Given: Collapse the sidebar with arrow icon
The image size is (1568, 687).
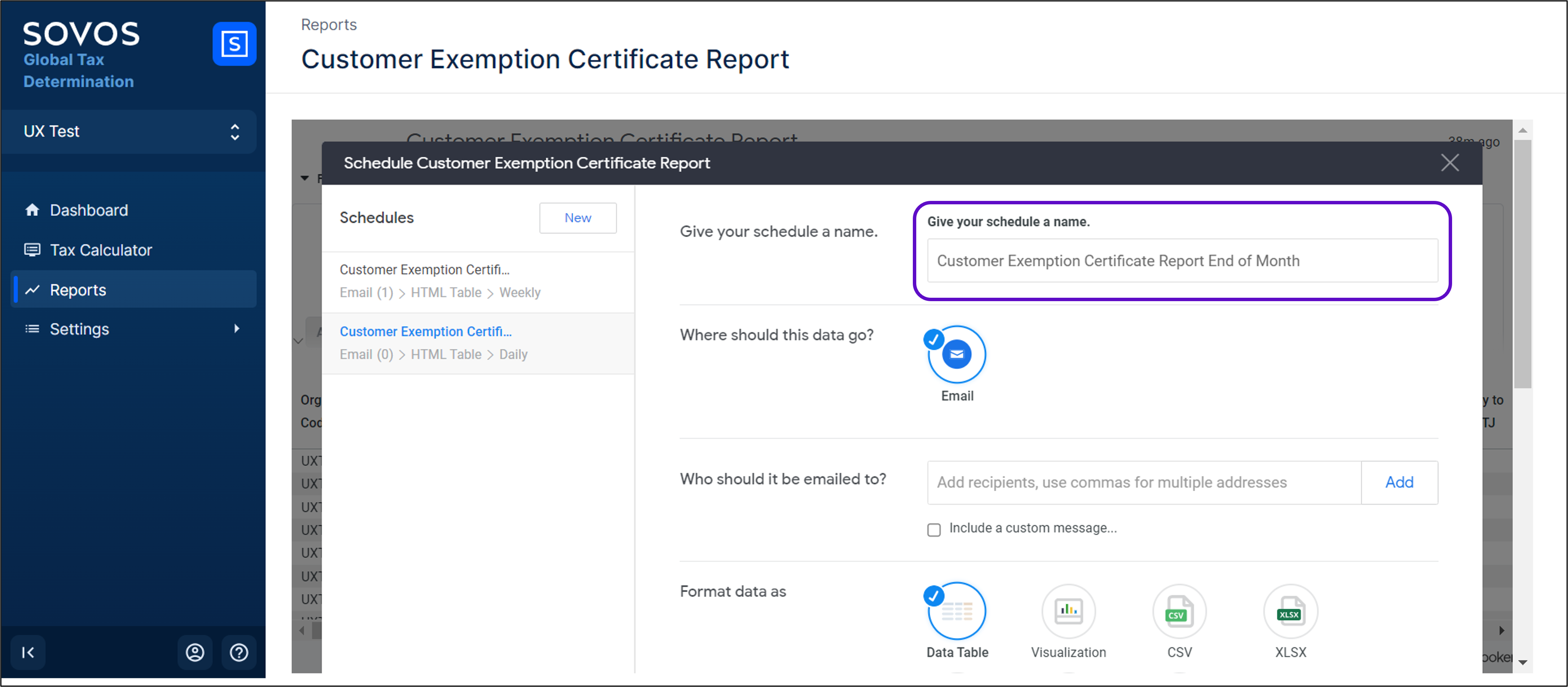Looking at the screenshot, I should point(28,652).
